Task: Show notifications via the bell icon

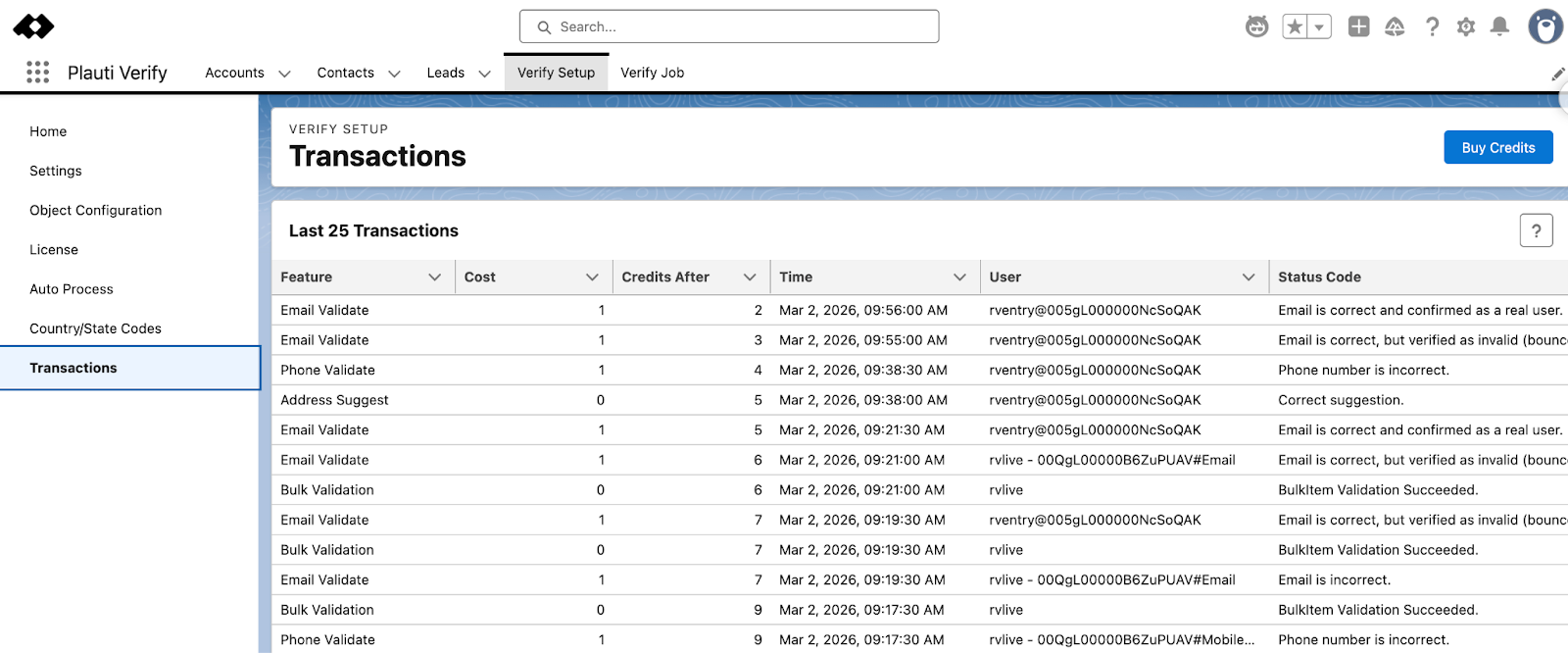Action: 1499,26
